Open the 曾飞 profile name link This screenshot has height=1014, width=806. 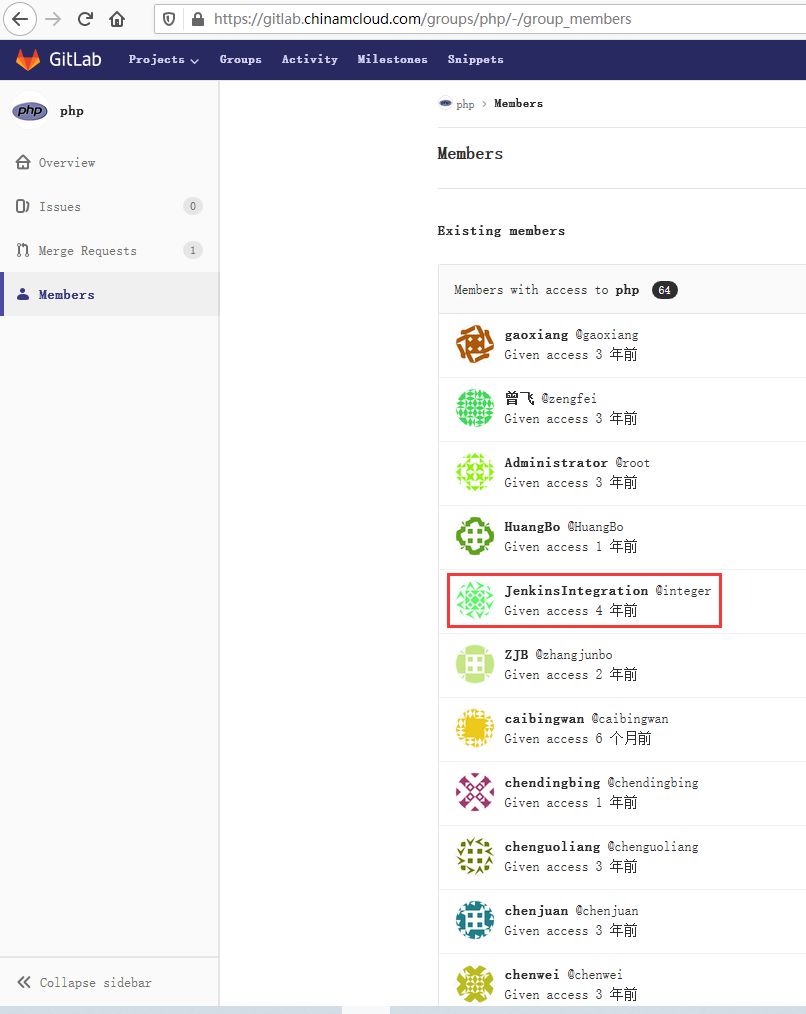tap(519, 398)
